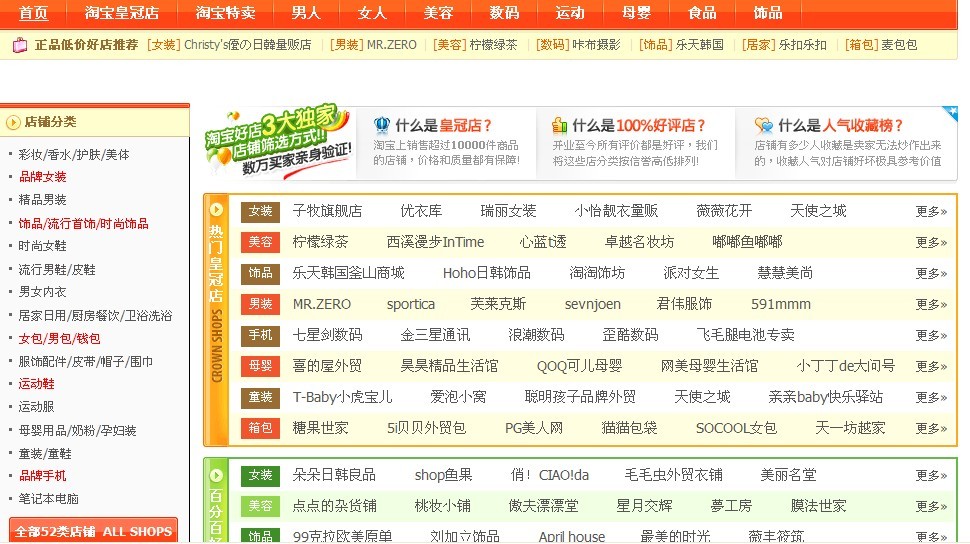Expand 更多 for the 母婴 row
Viewport: 970px width, 544px height.
point(931,366)
